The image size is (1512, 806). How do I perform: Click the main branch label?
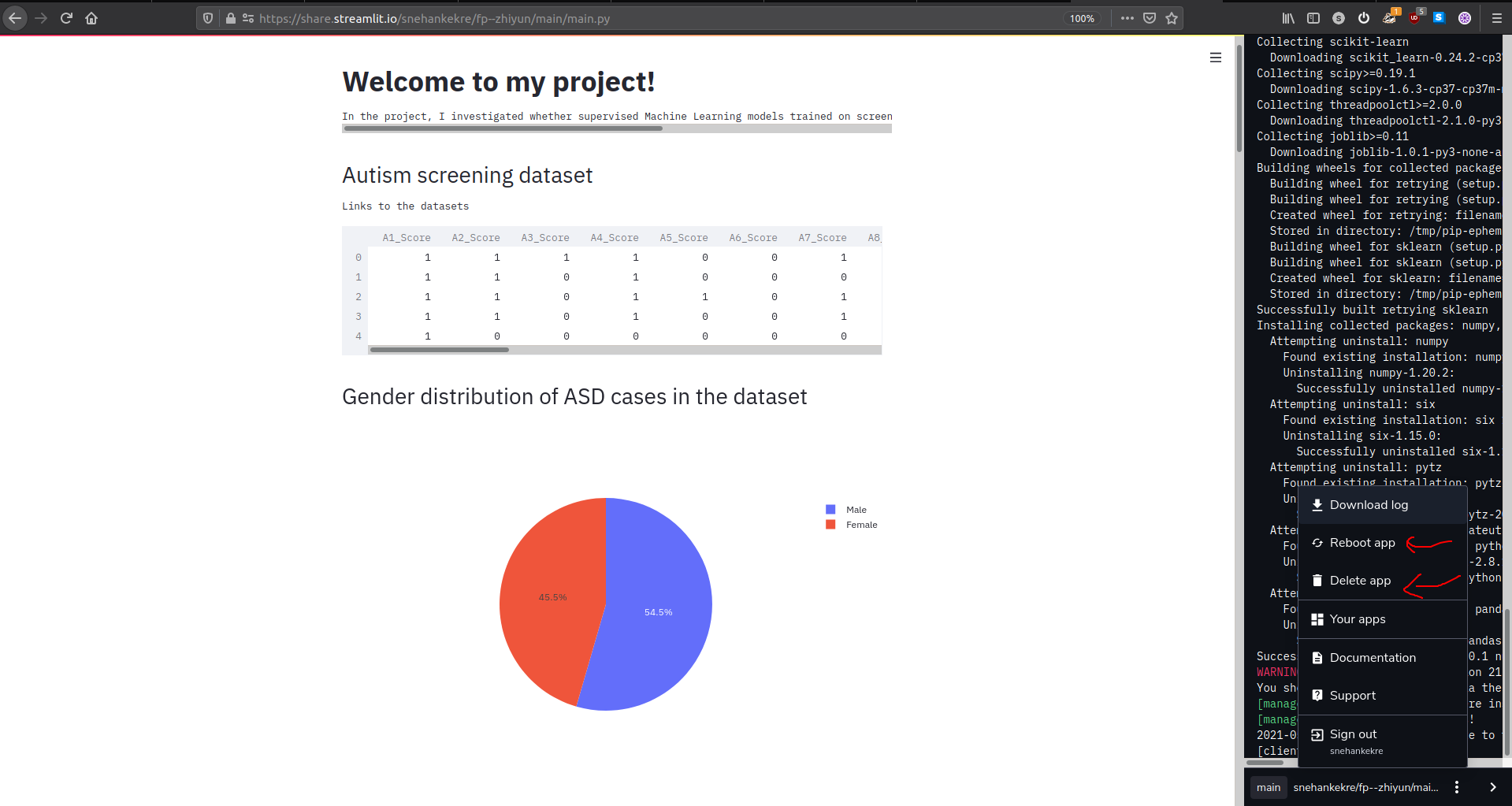[1269, 787]
